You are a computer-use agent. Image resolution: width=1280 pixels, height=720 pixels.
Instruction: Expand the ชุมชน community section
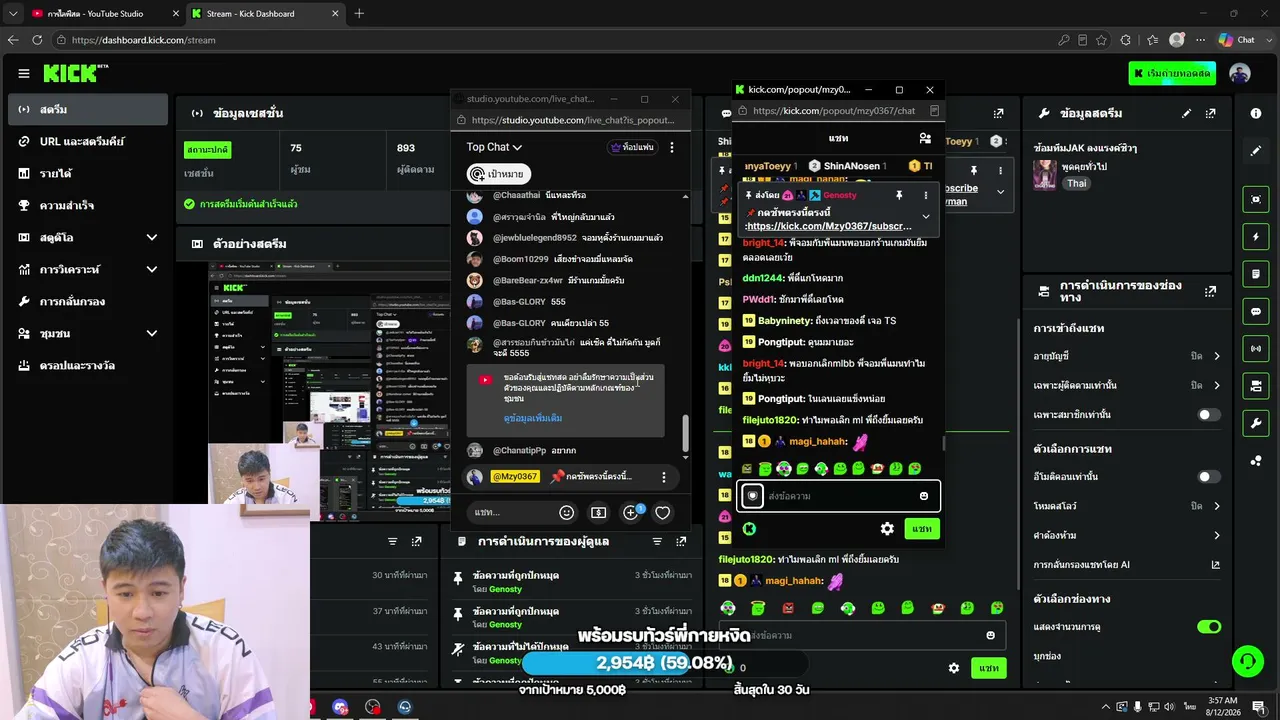click(88, 333)
